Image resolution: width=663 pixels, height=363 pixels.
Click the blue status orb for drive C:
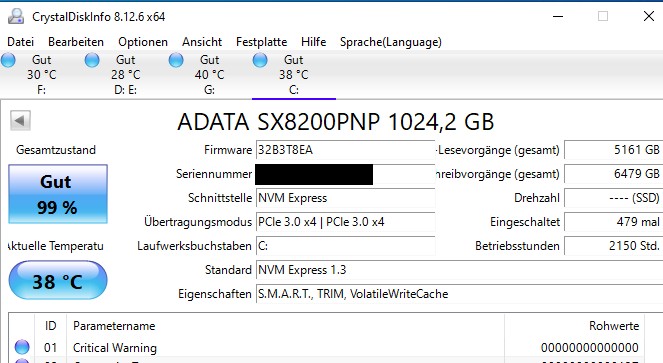[x=260, y=60]
